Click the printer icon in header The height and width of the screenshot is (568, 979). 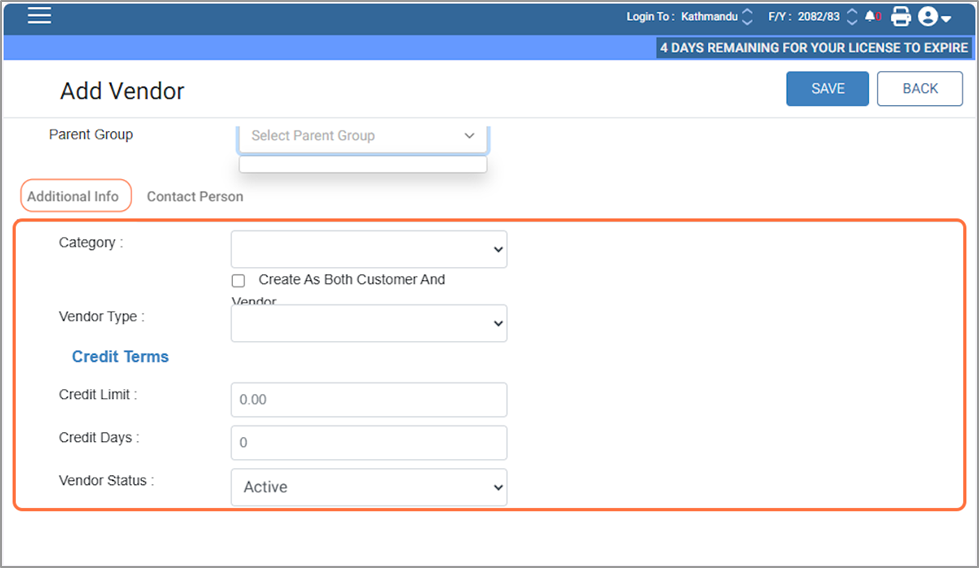[x=900, y=16]
